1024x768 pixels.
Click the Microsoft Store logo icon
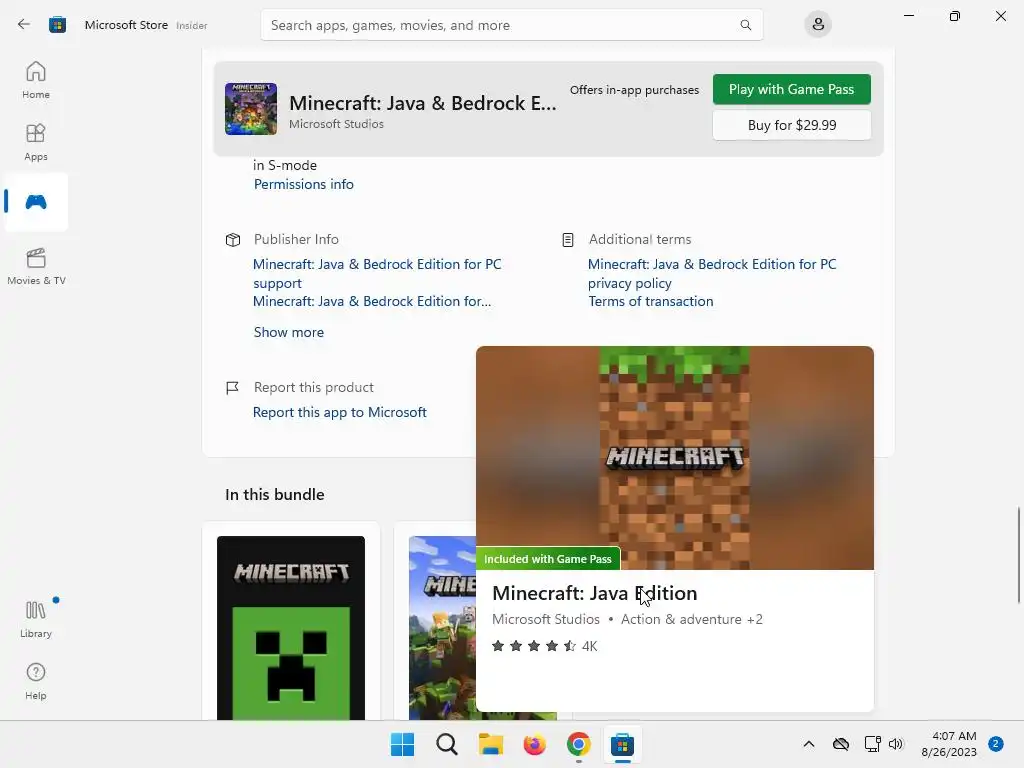[57, 25]
